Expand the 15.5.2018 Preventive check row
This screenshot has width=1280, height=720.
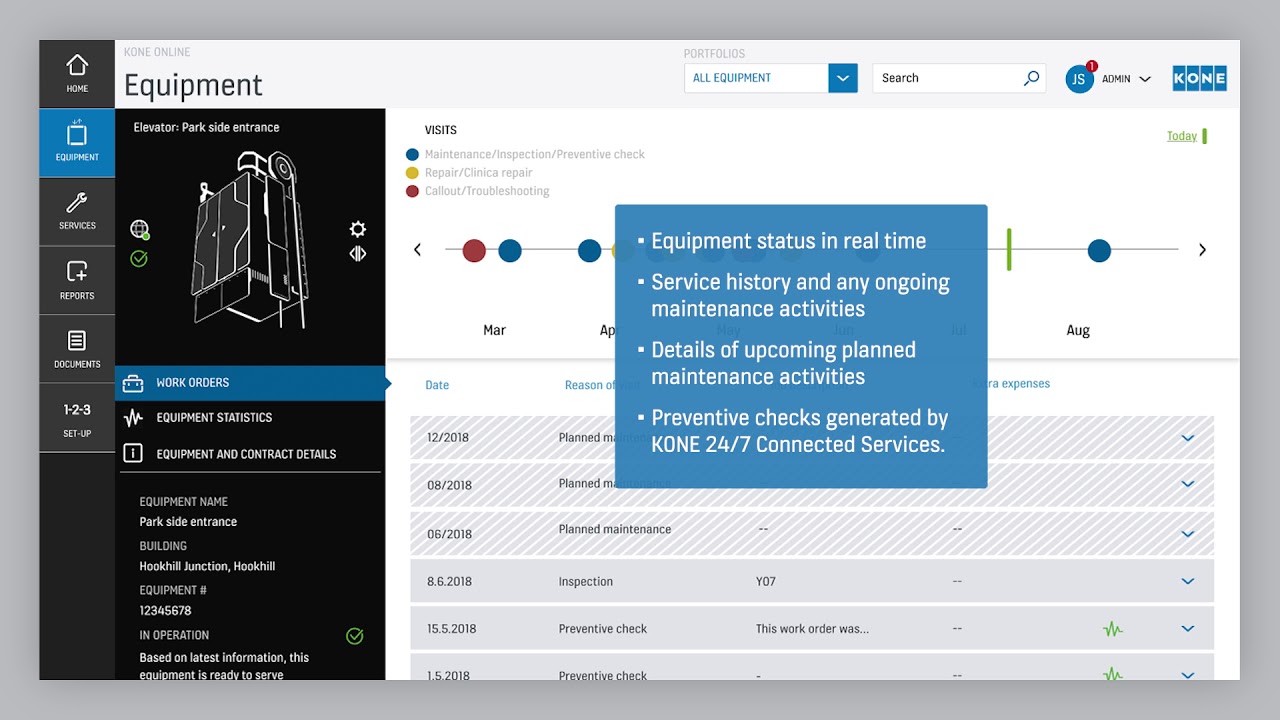pos(1188,629)
